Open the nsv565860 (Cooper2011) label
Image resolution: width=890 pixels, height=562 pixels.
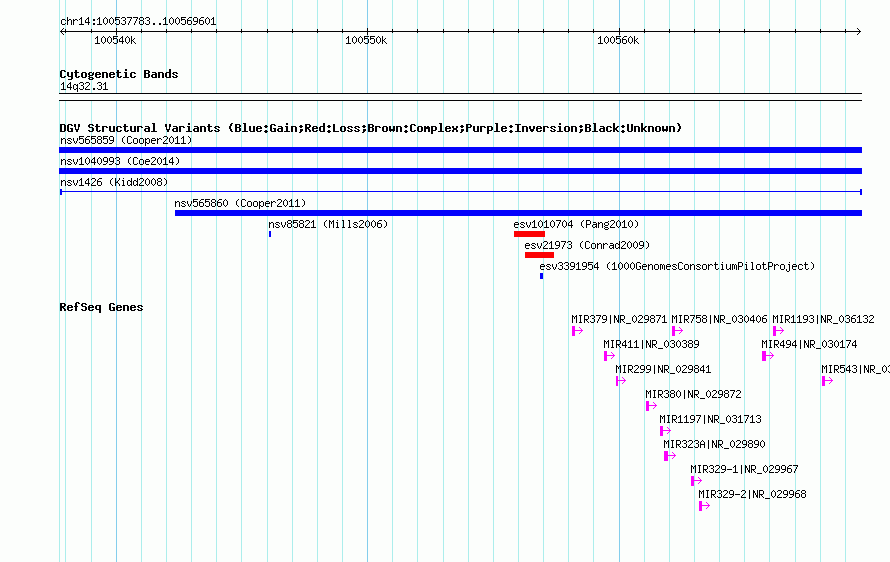point(240,203)
